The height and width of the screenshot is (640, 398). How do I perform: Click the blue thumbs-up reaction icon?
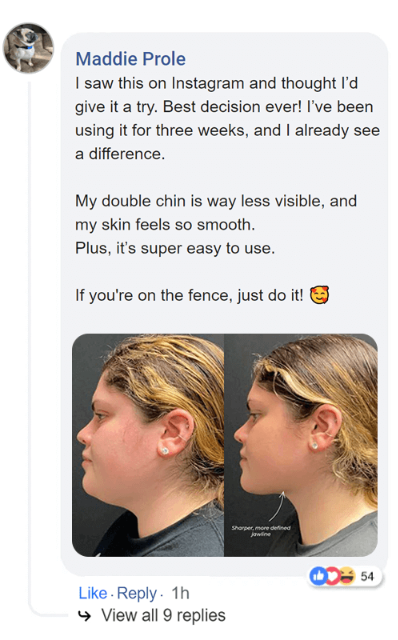click(x=318, y=576)
